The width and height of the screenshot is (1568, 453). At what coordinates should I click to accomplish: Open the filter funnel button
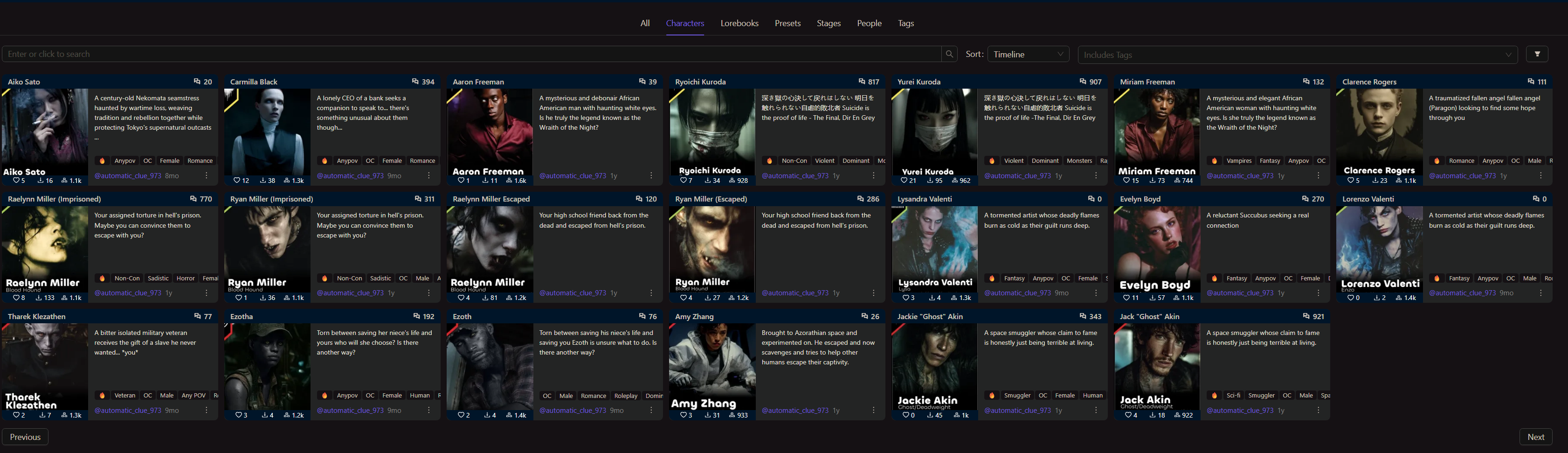tap(1537, 54)
